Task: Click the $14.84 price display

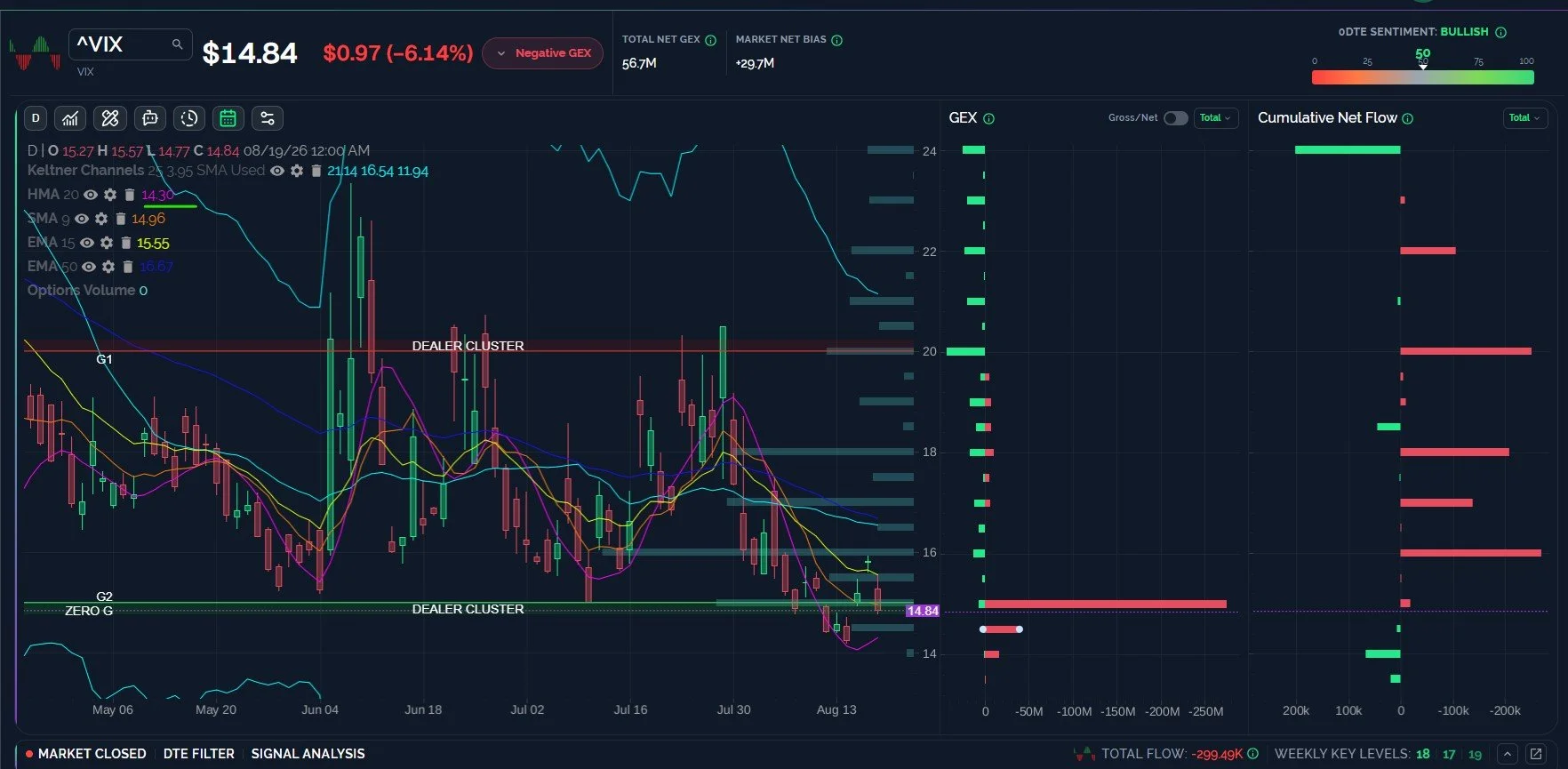Action: (250, 53)
